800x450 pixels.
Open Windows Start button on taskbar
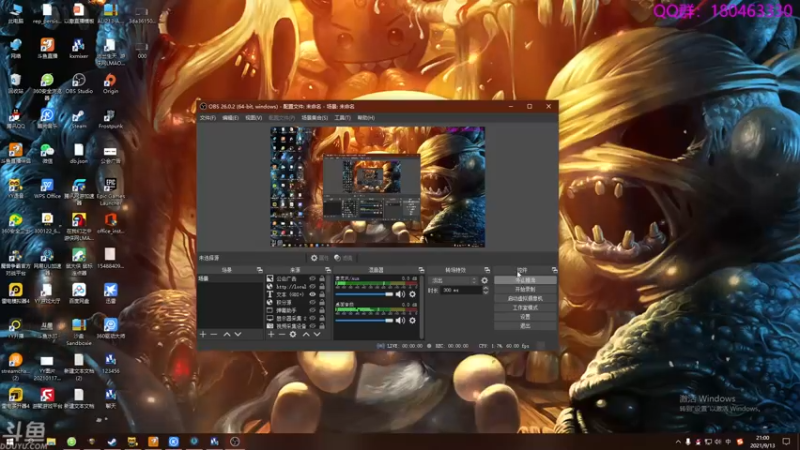point(10,442)
